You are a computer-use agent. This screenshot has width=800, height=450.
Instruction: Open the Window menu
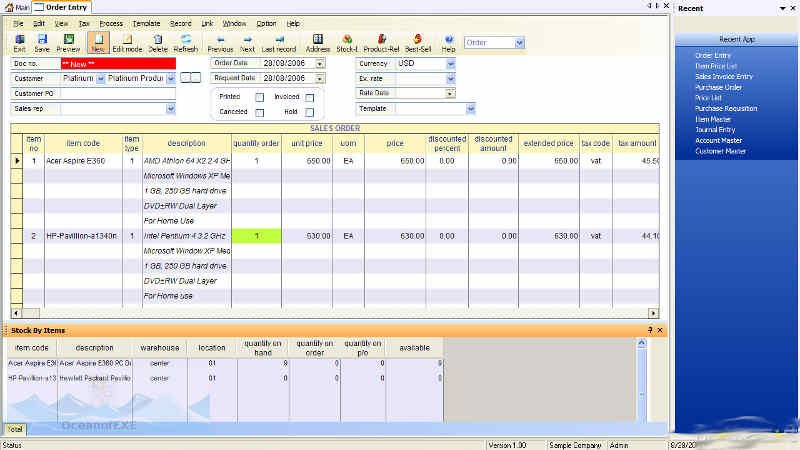tap(234, 23)
